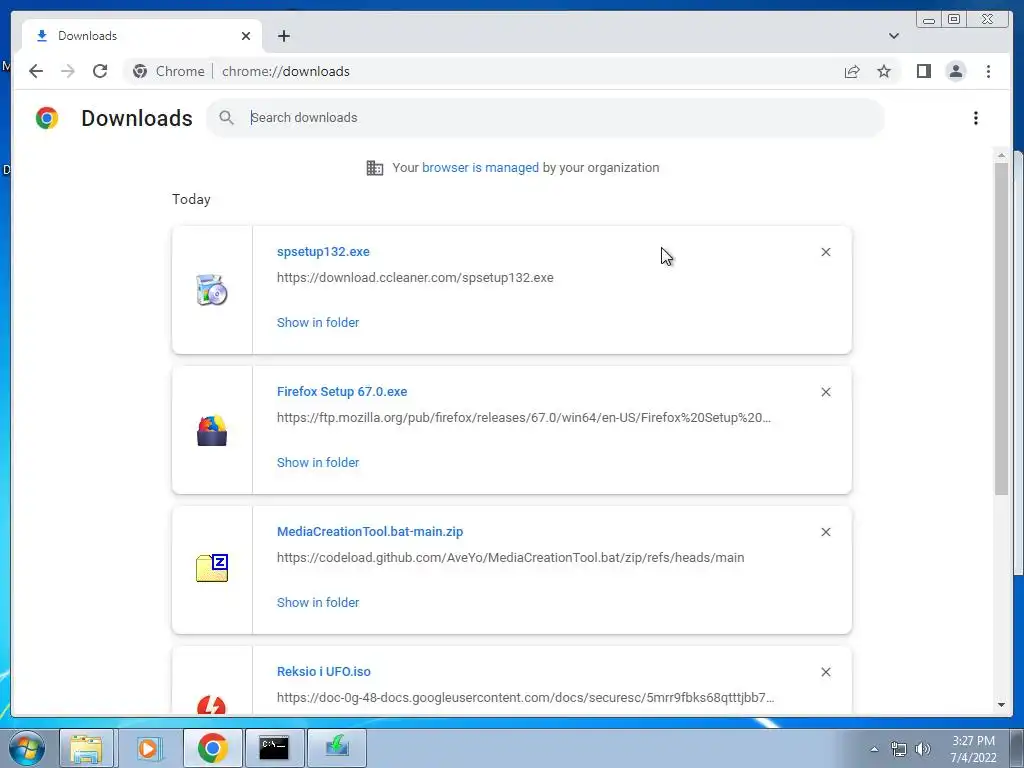This screenshot has width=1024, height=768.
Task: Open the Windows Start menu
Action: coord(27,748)
